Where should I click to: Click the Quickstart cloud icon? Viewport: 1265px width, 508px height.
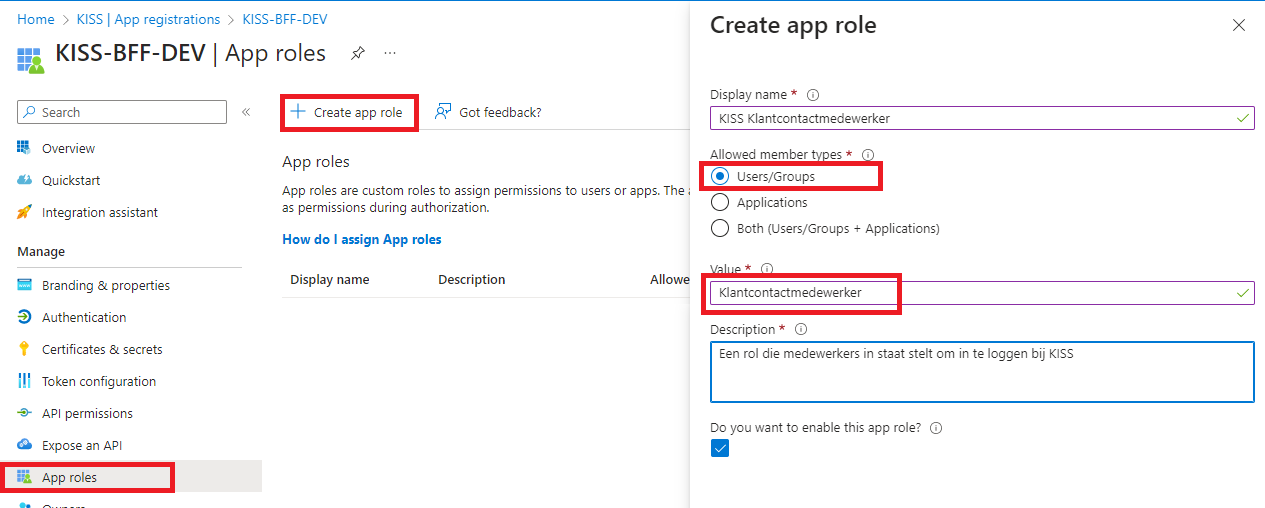(x=25, y=180)
